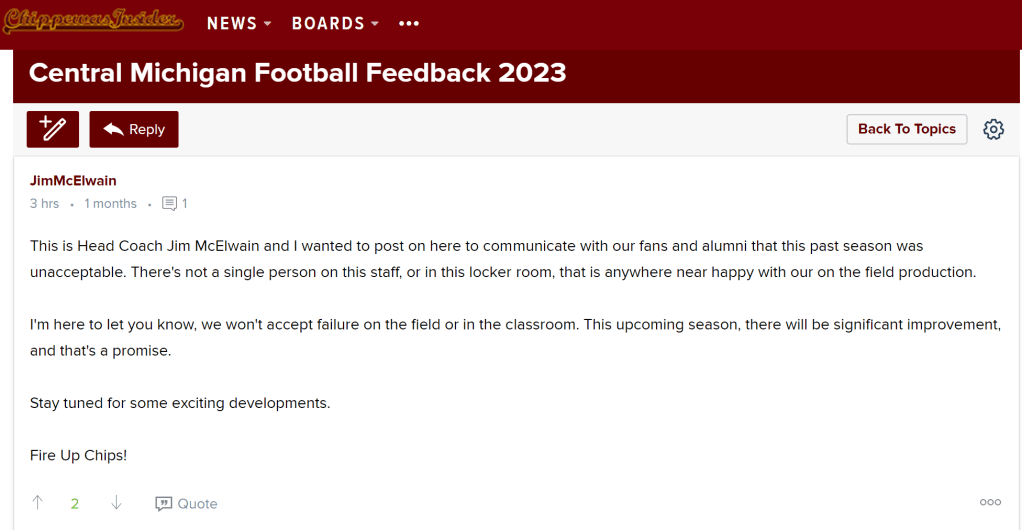
Task: Click the Stay tuned for exciting developments line
Action: click(x=180, y=403)
